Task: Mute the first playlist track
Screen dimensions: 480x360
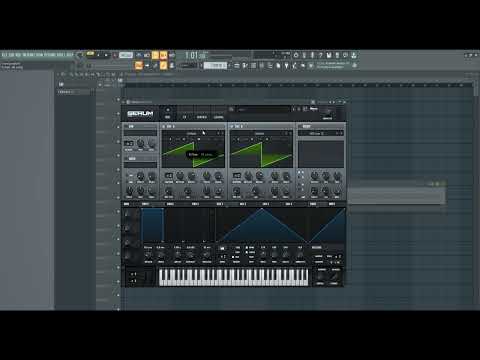Action: 118,99
